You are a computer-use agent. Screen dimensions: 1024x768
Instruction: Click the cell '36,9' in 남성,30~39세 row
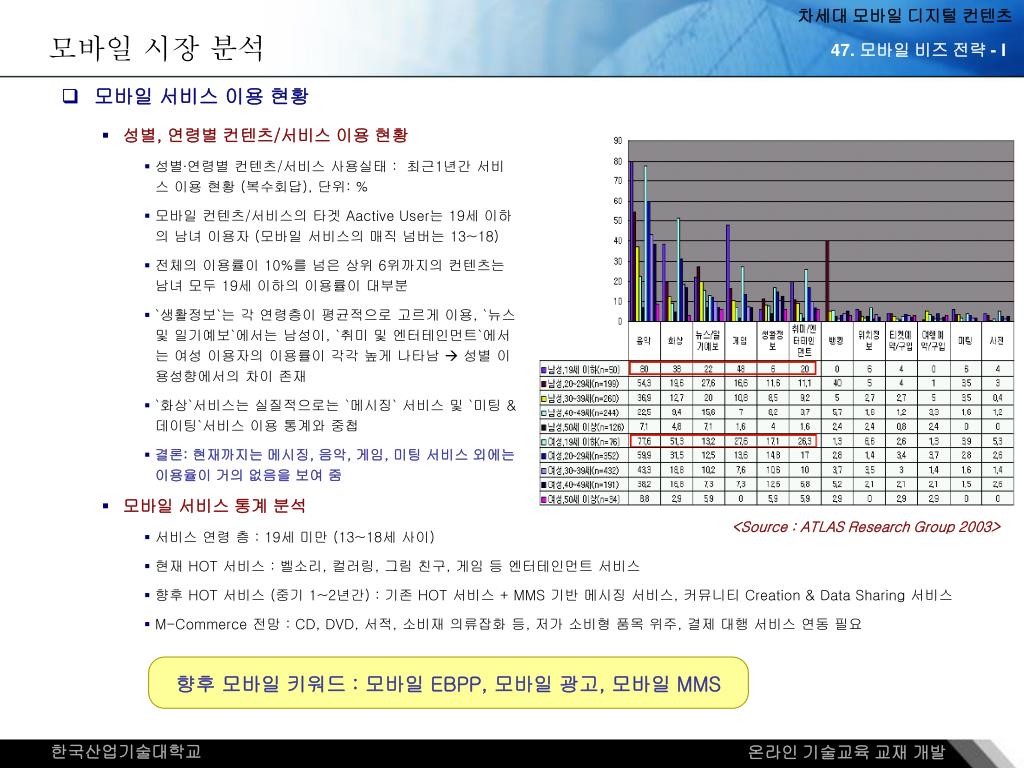click(644, 398)
